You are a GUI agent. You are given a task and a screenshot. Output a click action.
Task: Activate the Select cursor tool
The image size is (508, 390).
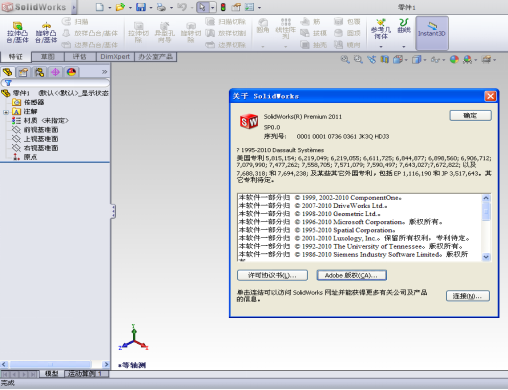[x=202, y=7]
